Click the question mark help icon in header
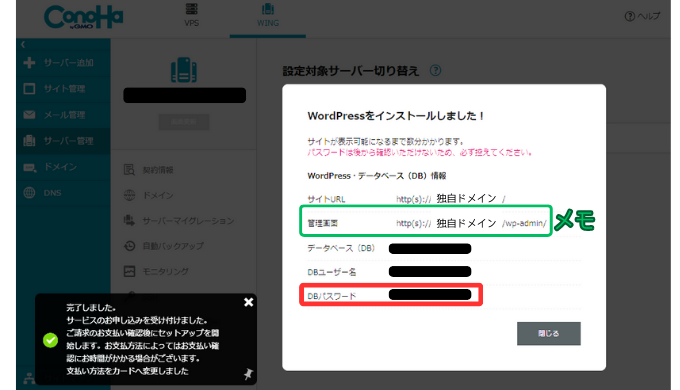680x390 pixels. click(629, 16)
